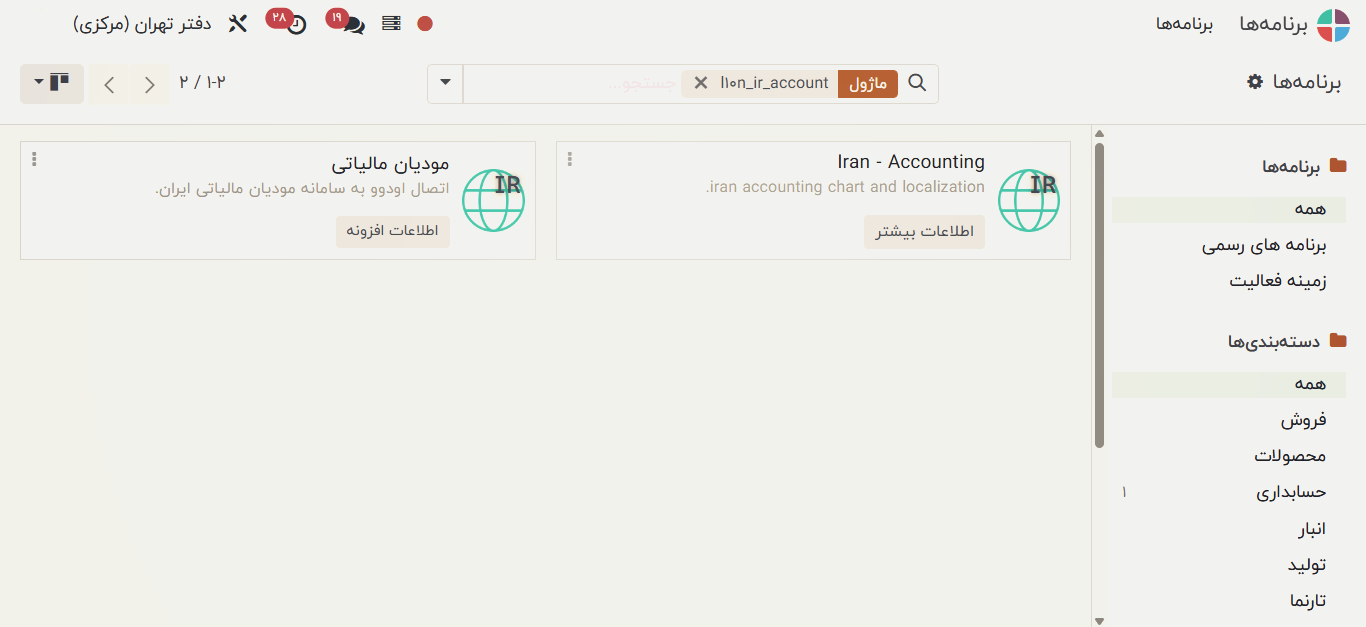Click the مودیان مالیاتی globe icon

tap(493, 201)
